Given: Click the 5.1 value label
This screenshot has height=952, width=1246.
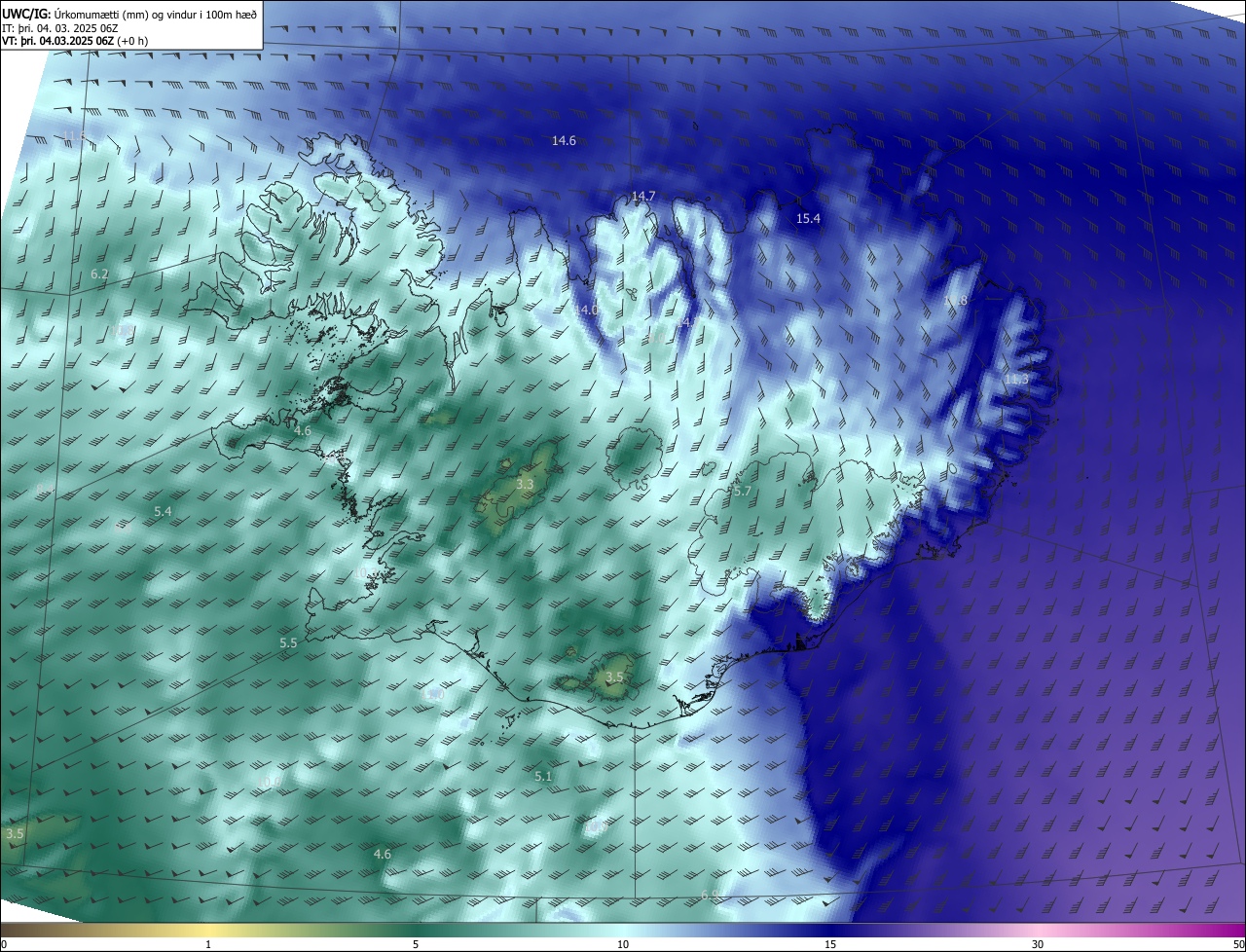Looking at the screenshot, I should point(543,777).
